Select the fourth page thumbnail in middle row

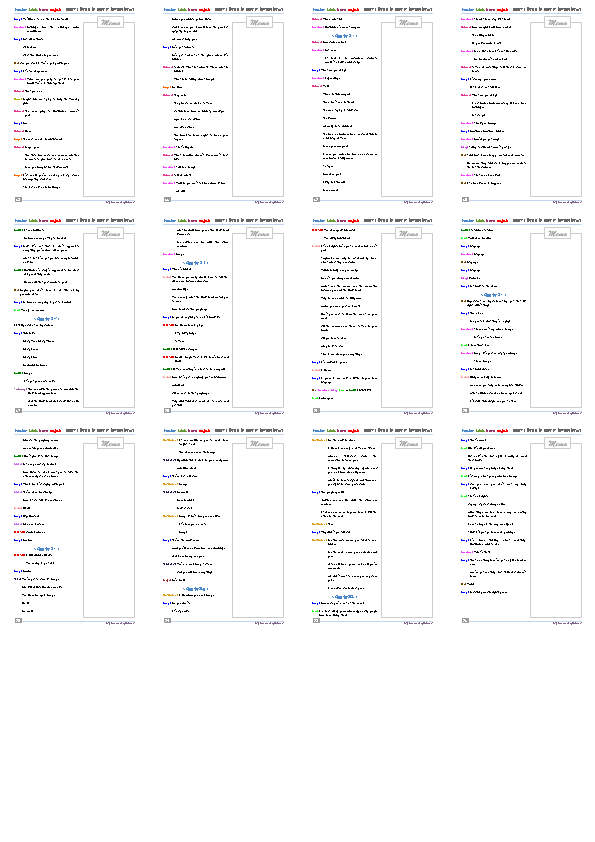click(520, 316)
